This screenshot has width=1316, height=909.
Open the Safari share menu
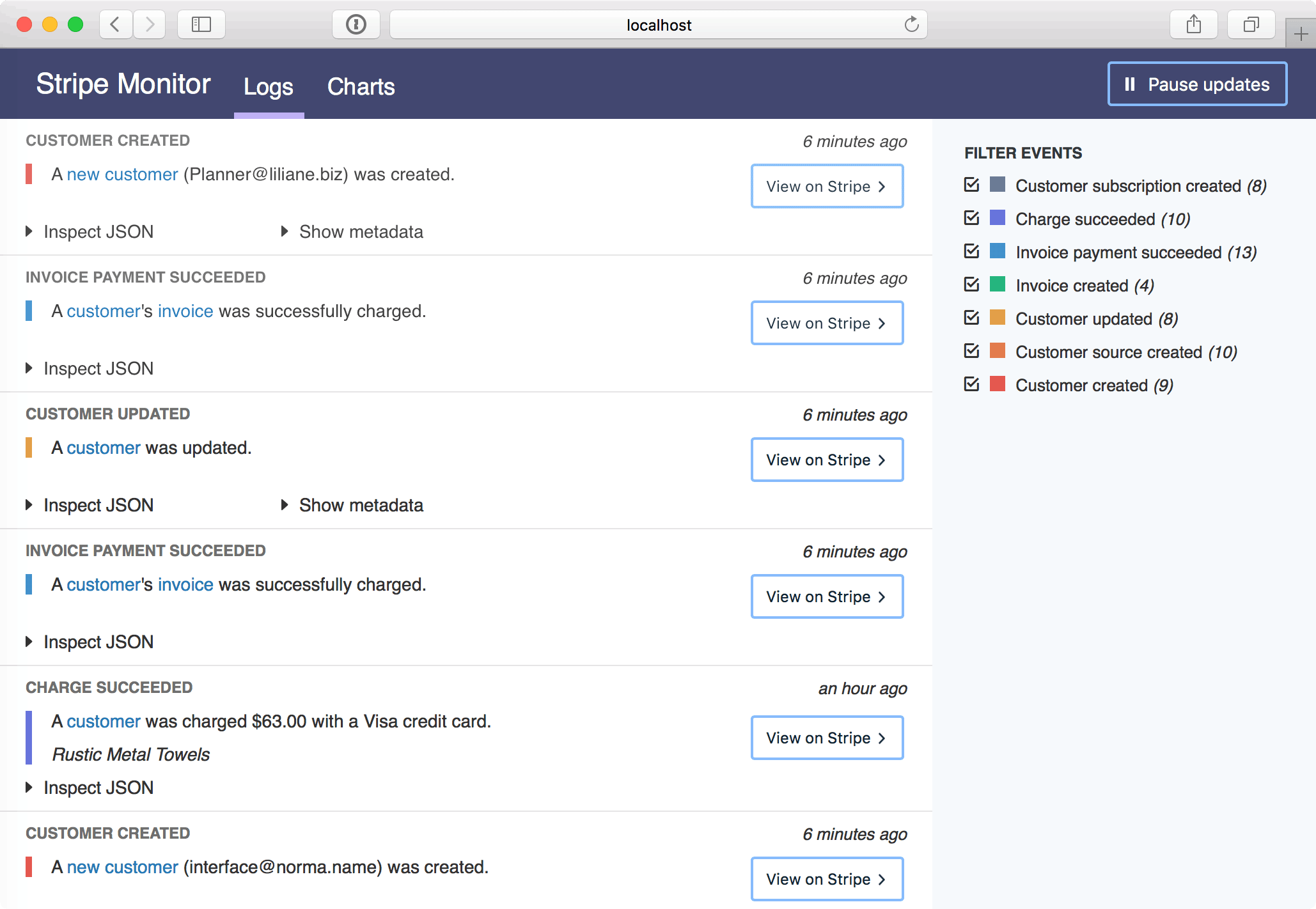(1193, 24)
